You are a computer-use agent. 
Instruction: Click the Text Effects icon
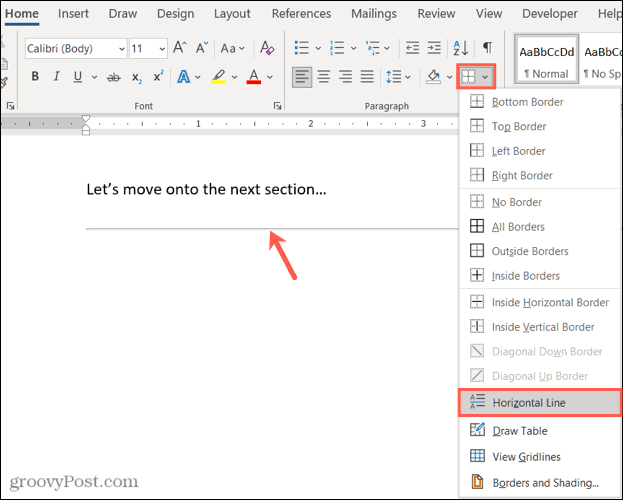click(184, 77)
